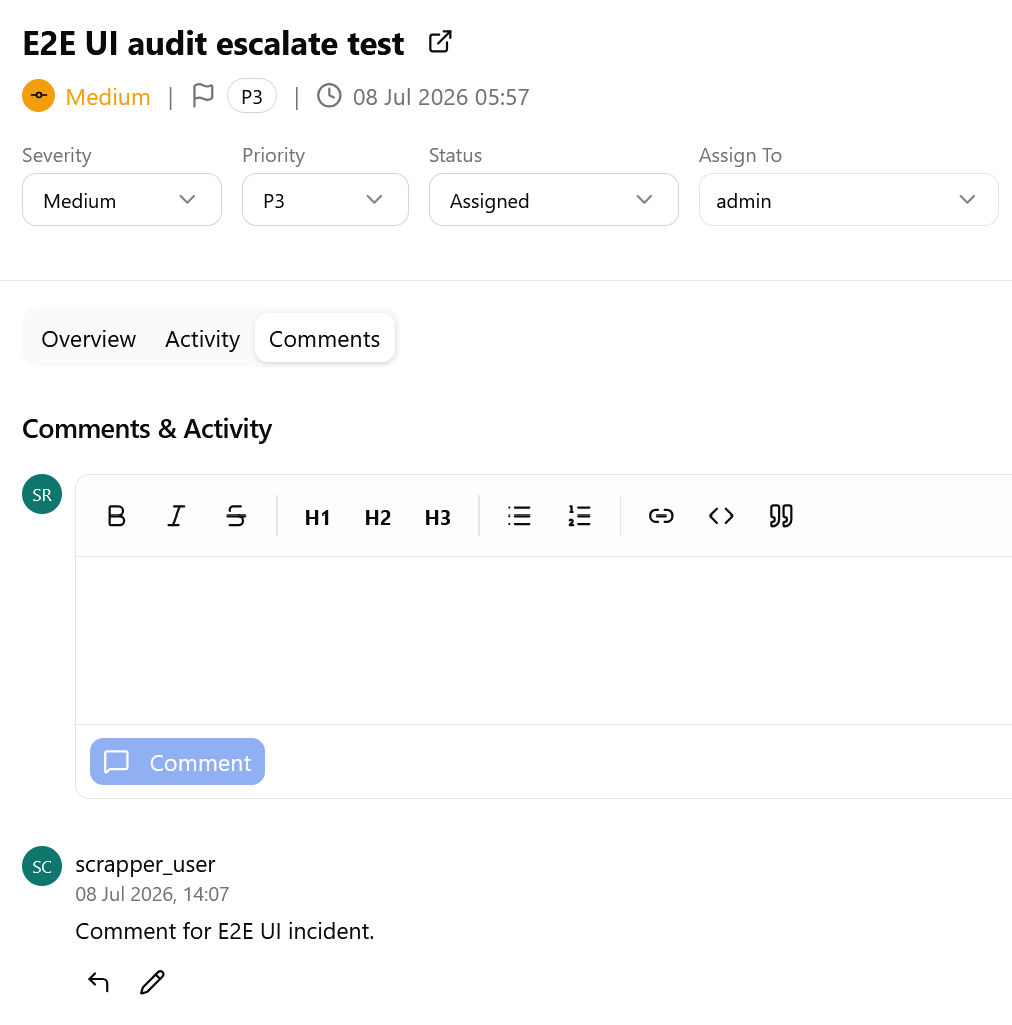This screenshot has width=1012, height=1025.
Task: Open the Assign To dropdown
Action: click(848, 200)
